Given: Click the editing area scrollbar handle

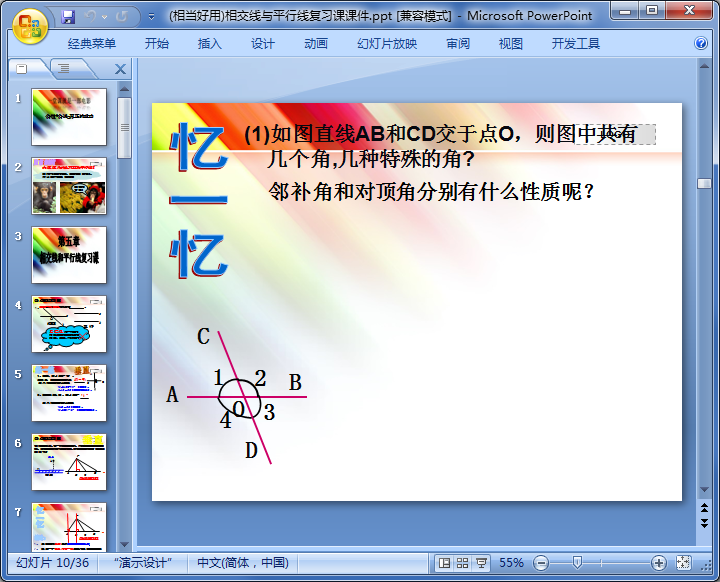Looking at the screenshot, I should (704, 184).
